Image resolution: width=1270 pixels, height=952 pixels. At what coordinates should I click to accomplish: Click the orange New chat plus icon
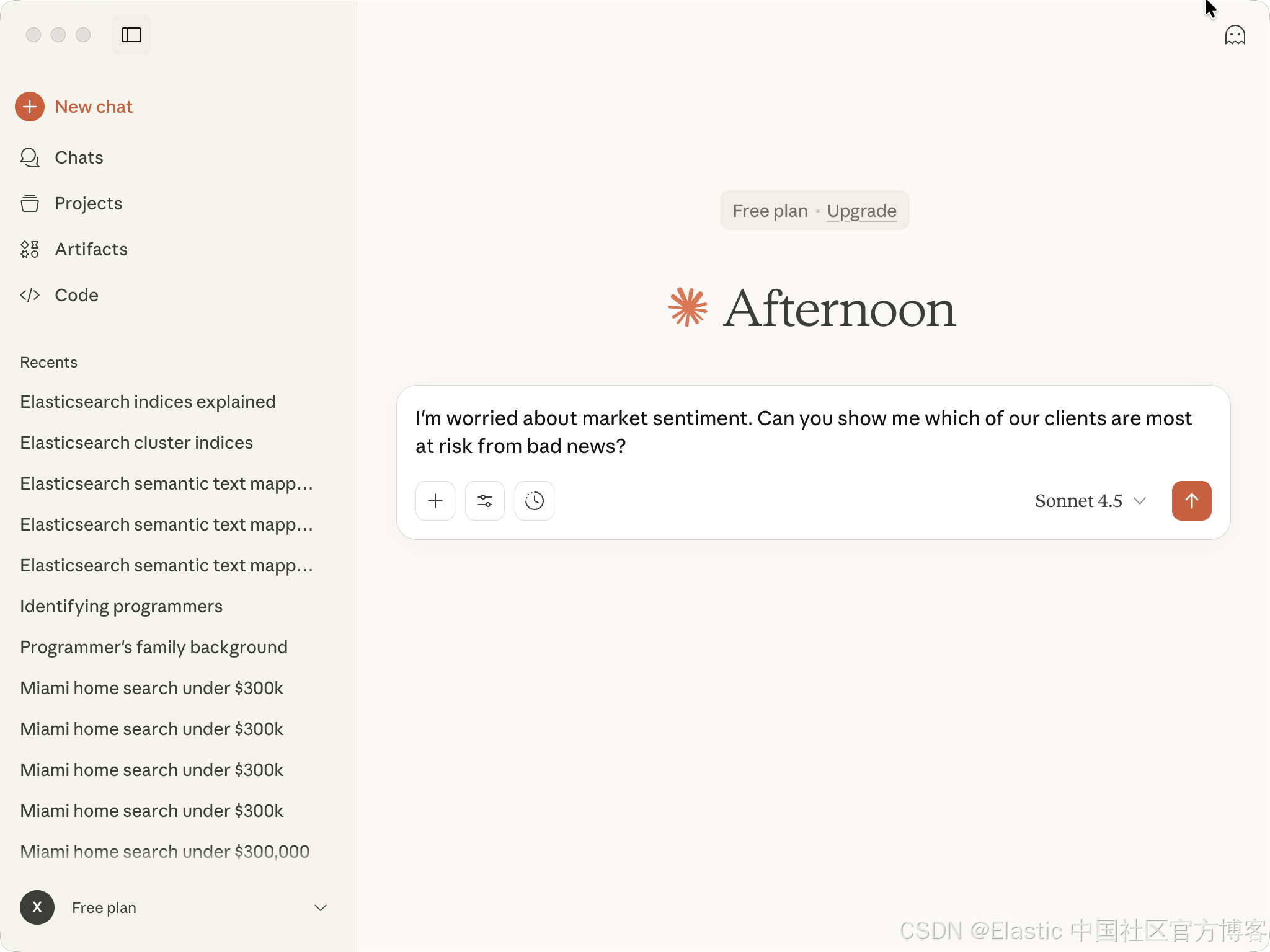tap(30, 107)
